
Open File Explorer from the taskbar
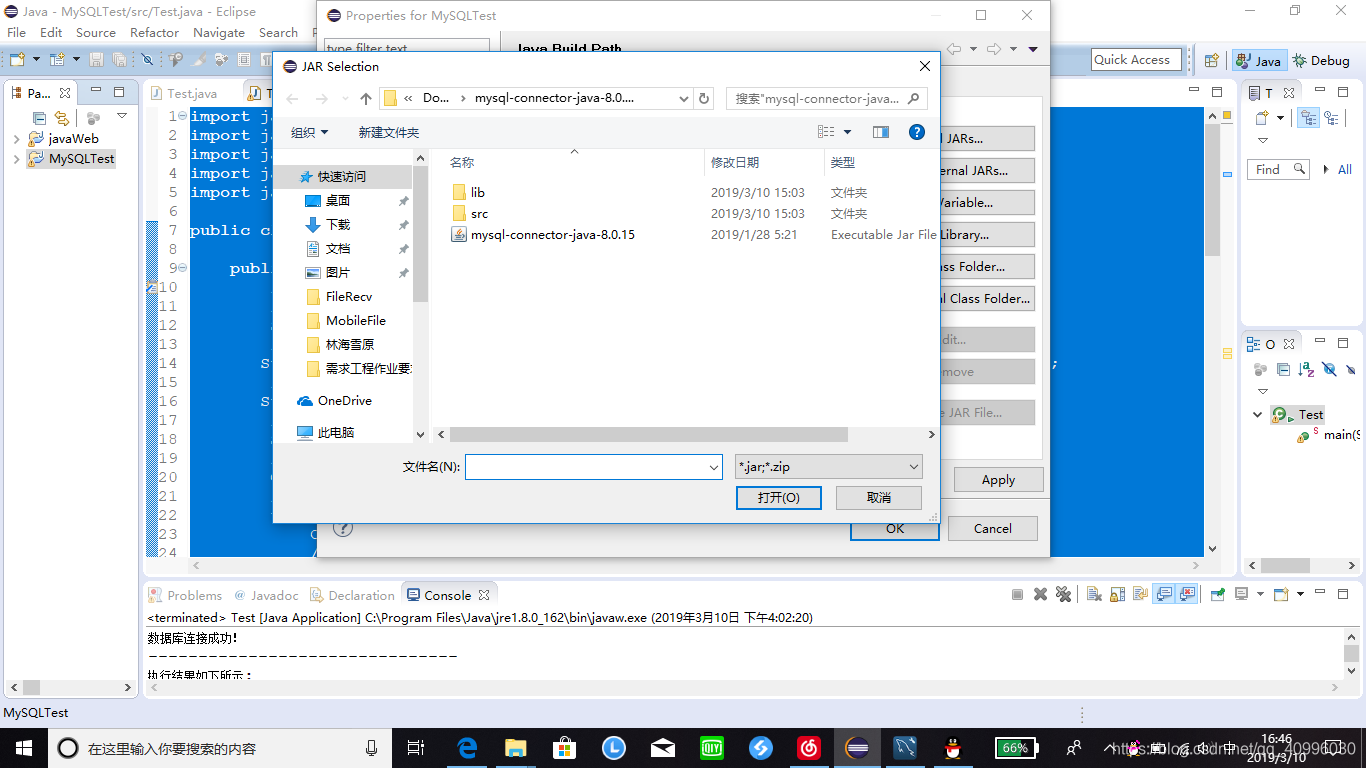[516, 748]
